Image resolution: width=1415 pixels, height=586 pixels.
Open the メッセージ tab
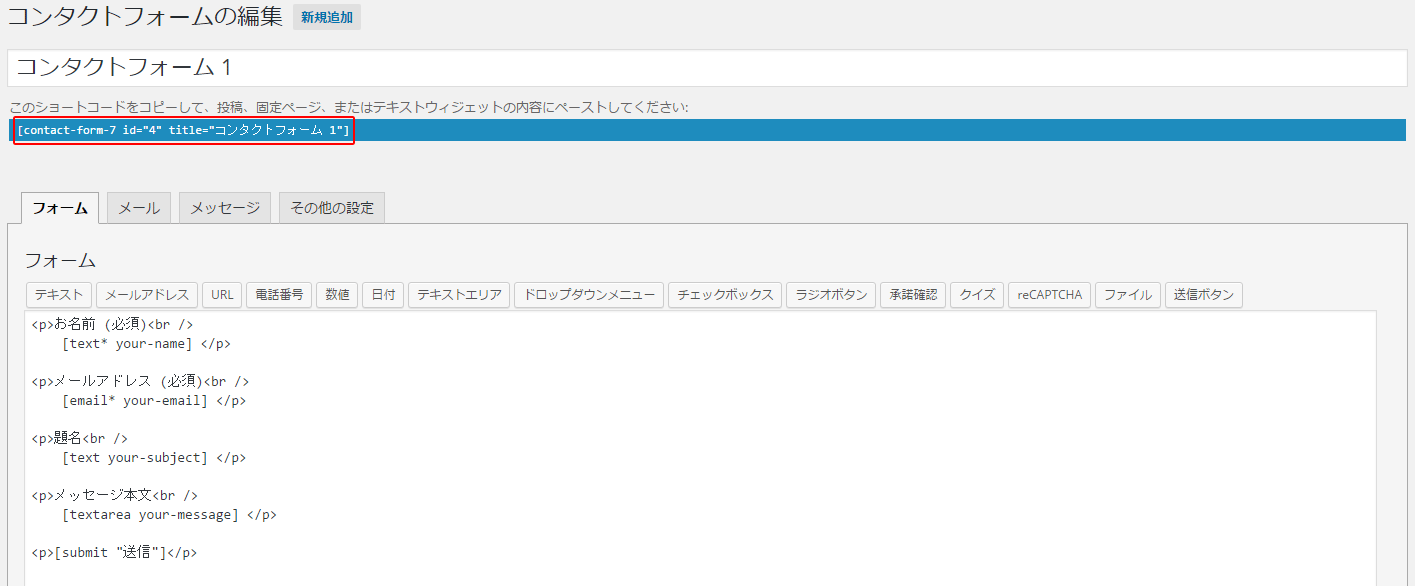pyautogui.click(x=225, y=208)
